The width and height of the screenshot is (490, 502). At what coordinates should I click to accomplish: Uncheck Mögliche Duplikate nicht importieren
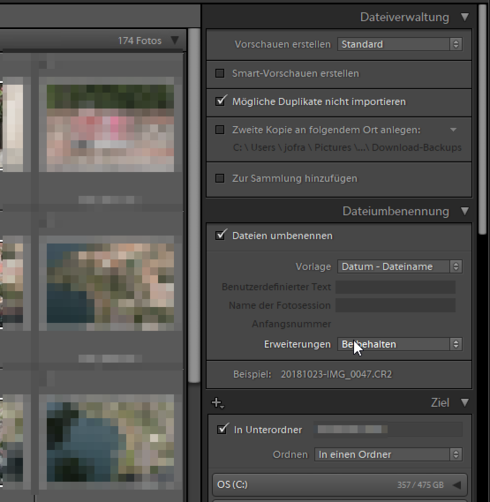coord(220,101)
